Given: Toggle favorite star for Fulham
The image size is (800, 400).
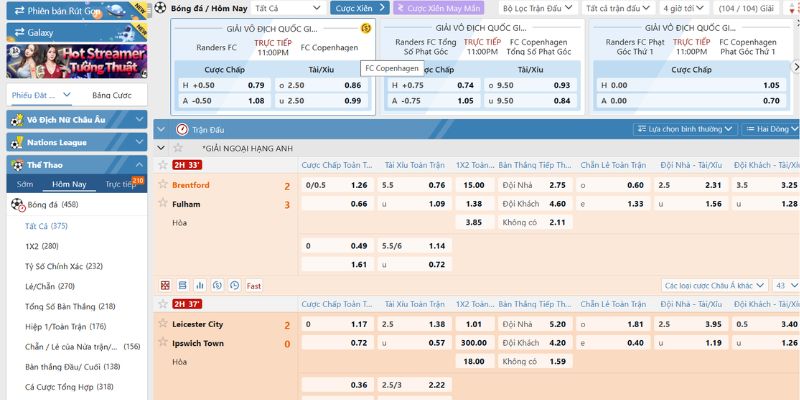Looking at the screenshot, I should (x=163, y=203).
